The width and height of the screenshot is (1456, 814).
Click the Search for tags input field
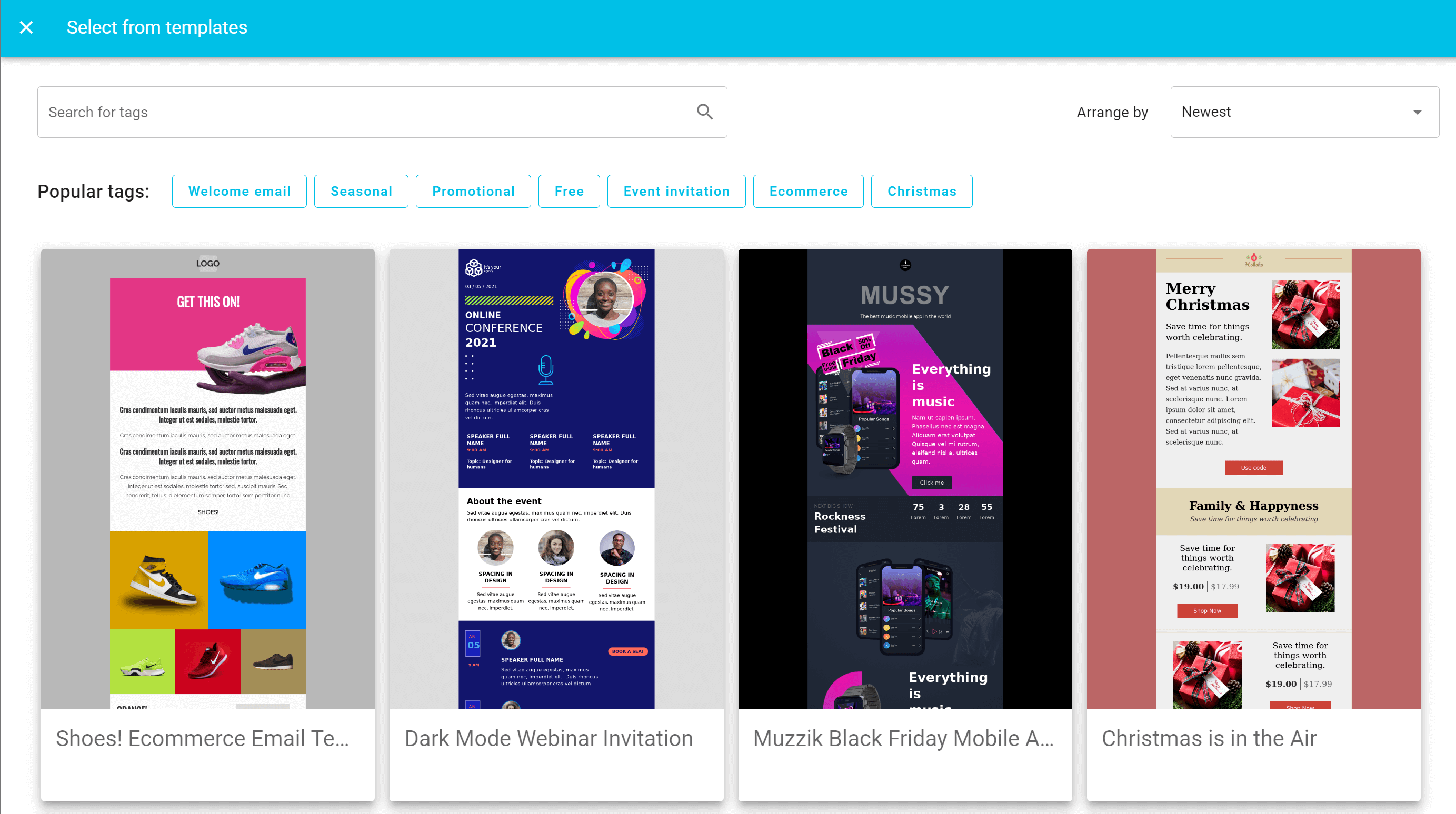pos(382,112)
